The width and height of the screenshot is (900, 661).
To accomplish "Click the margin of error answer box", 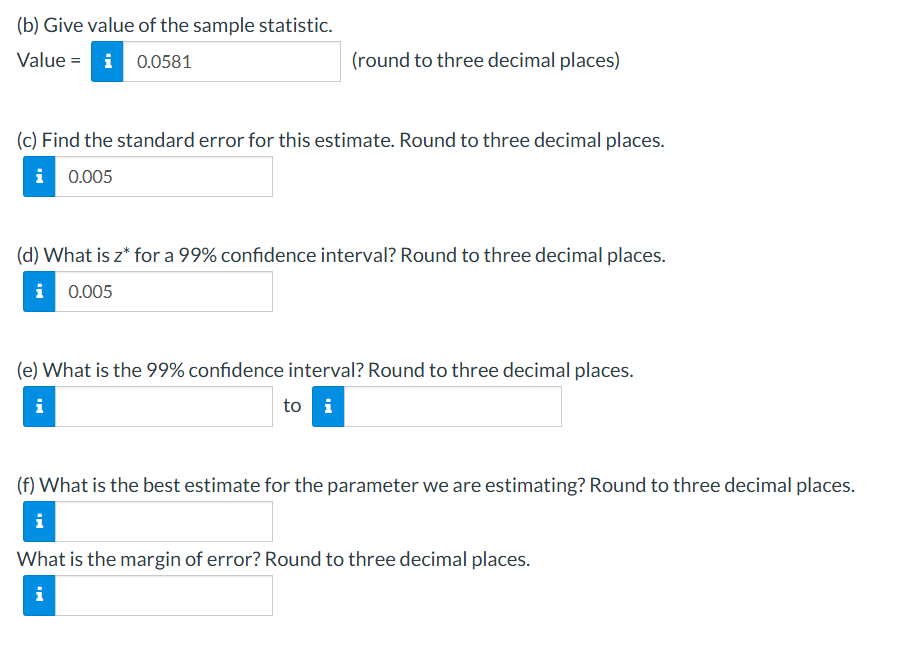I will click(165, 595).
